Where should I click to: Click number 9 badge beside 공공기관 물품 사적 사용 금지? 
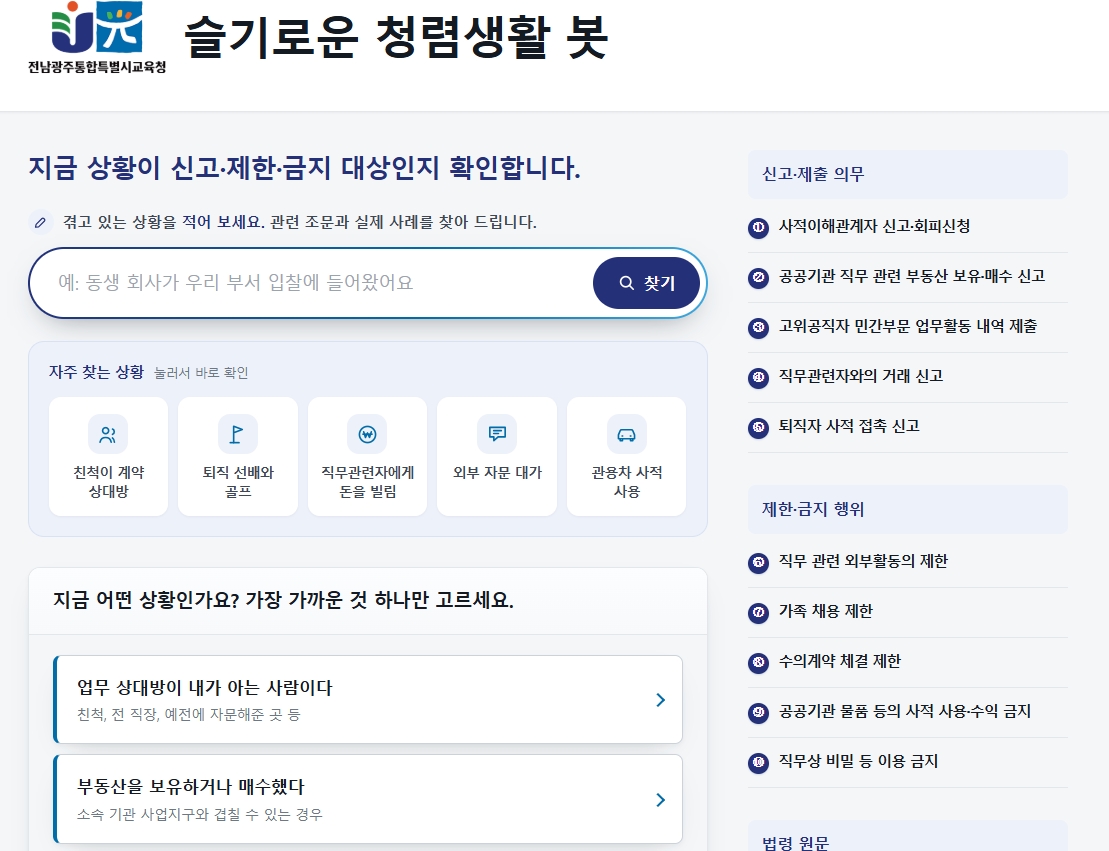pos(758,713)
